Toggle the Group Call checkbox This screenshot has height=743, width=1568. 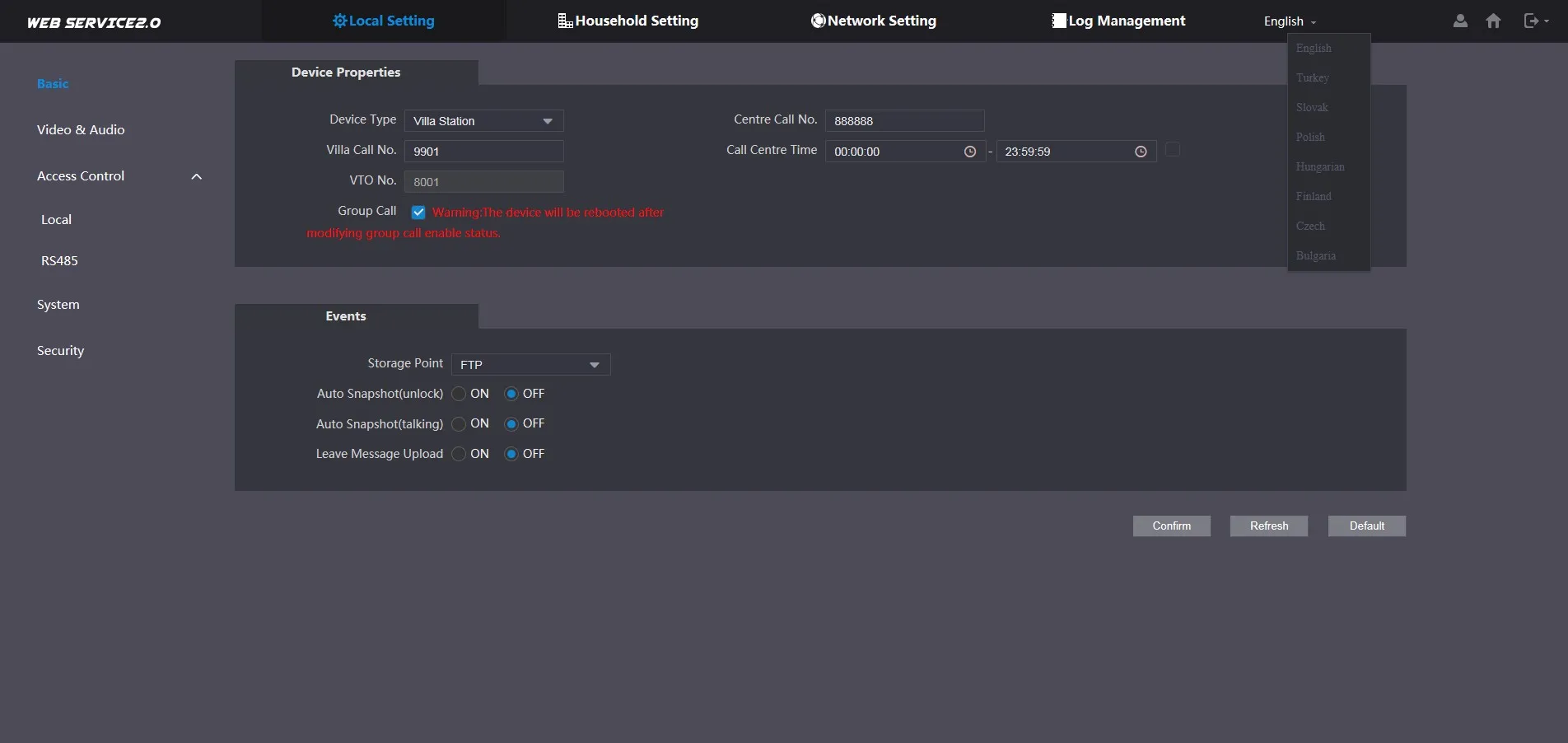coord(418,213)
